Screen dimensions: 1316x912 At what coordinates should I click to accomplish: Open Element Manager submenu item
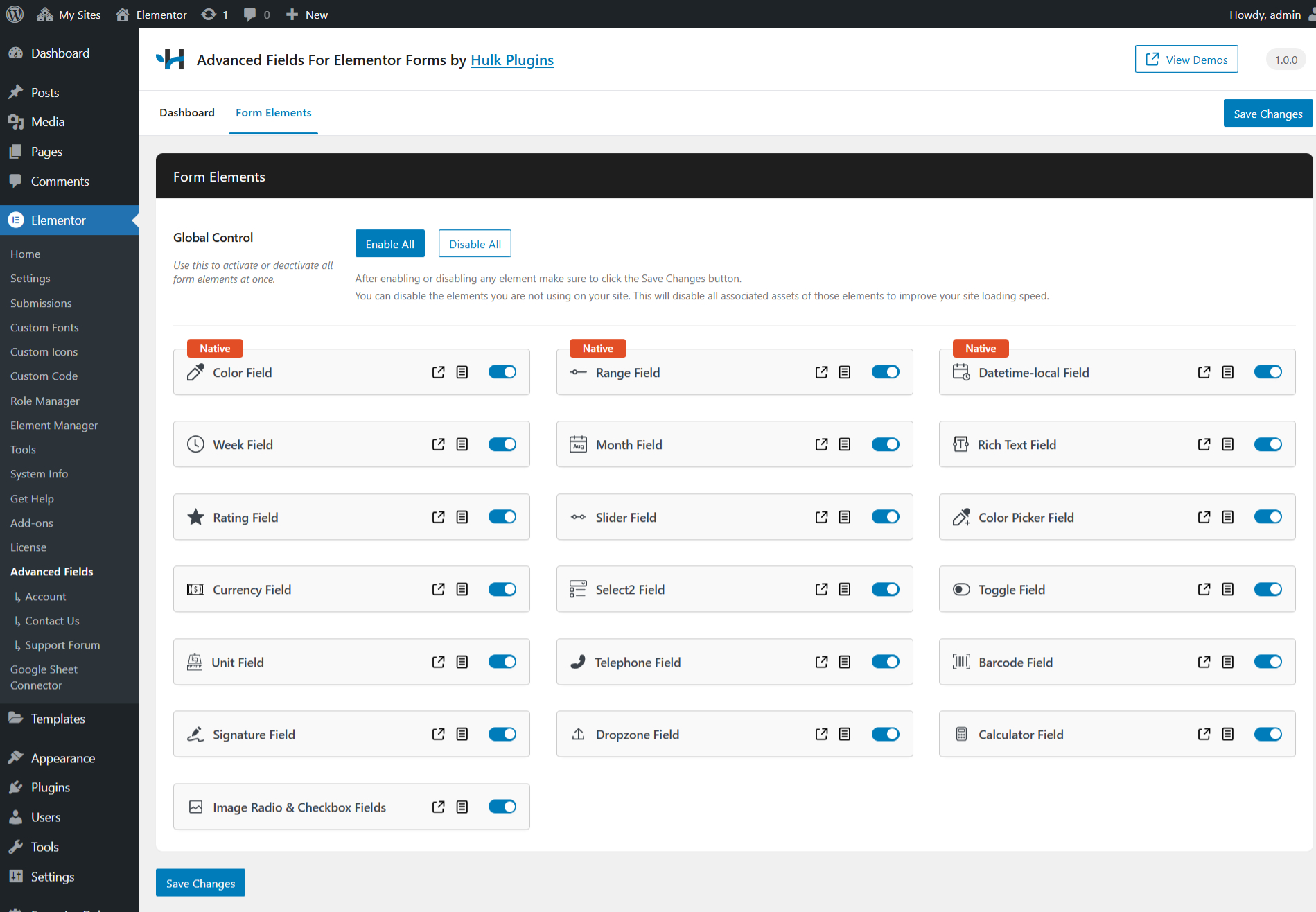(54, 425)
